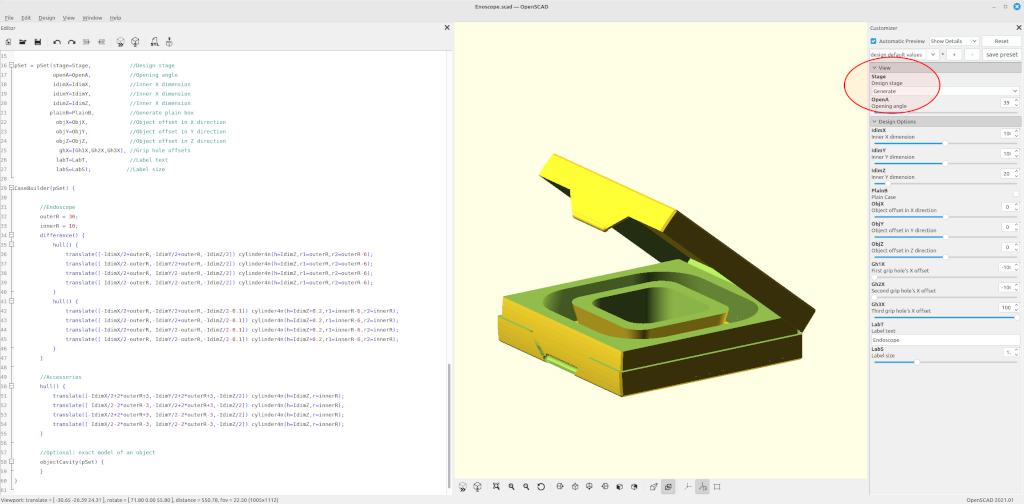Viewport: 1024px width, 504px height.
Task: Click the plus add preset button
Action: click(953, 54)
